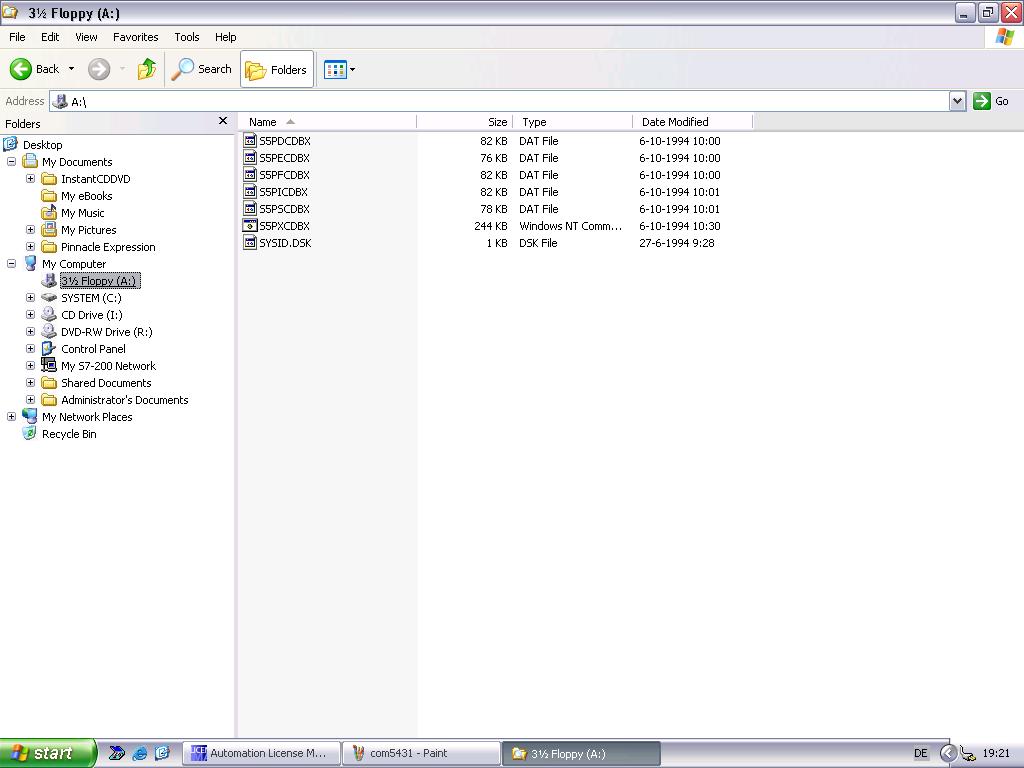The height and width of the screenshot is (768, 1024).
Task: Close the Folders side panel
Action: [223, 121]
